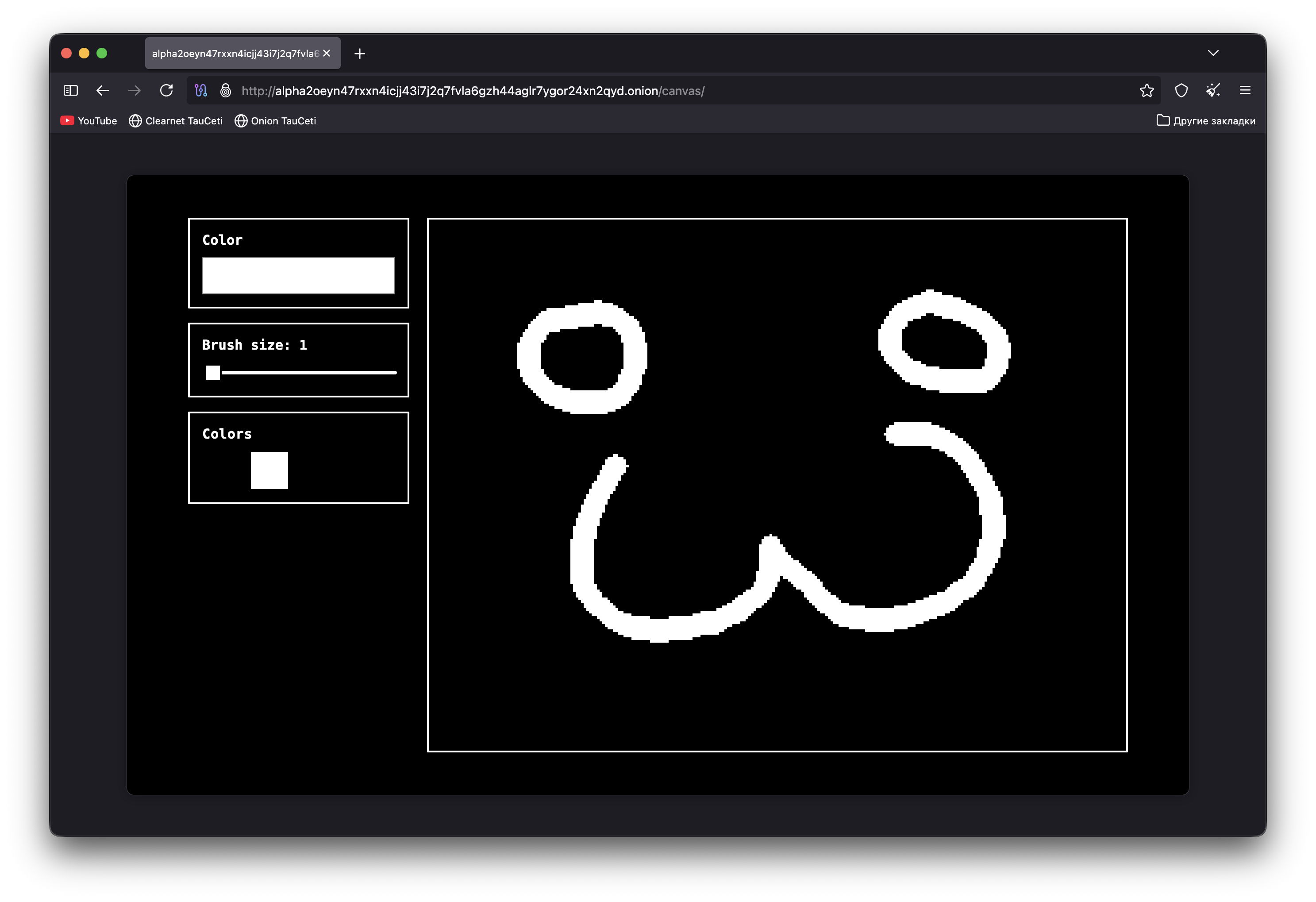The height and width of the screenshot is (902, 1316).
Task: Click the "Color" panel heading
Action: click(x=223, y=240)
